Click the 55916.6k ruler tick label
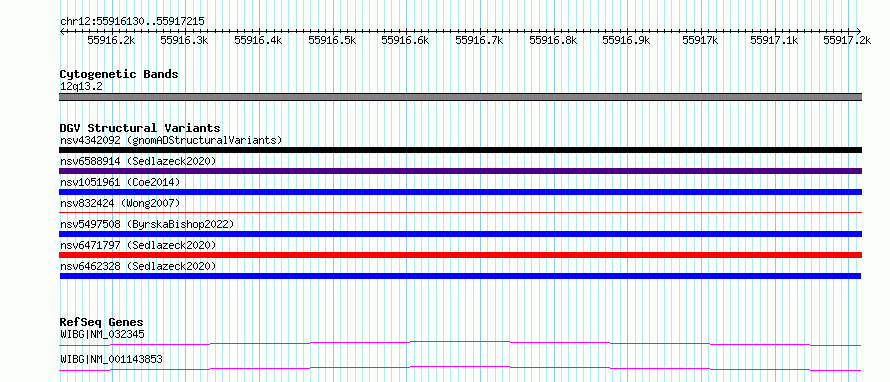The width and height of the screenshot is (890, 382). 405,40
